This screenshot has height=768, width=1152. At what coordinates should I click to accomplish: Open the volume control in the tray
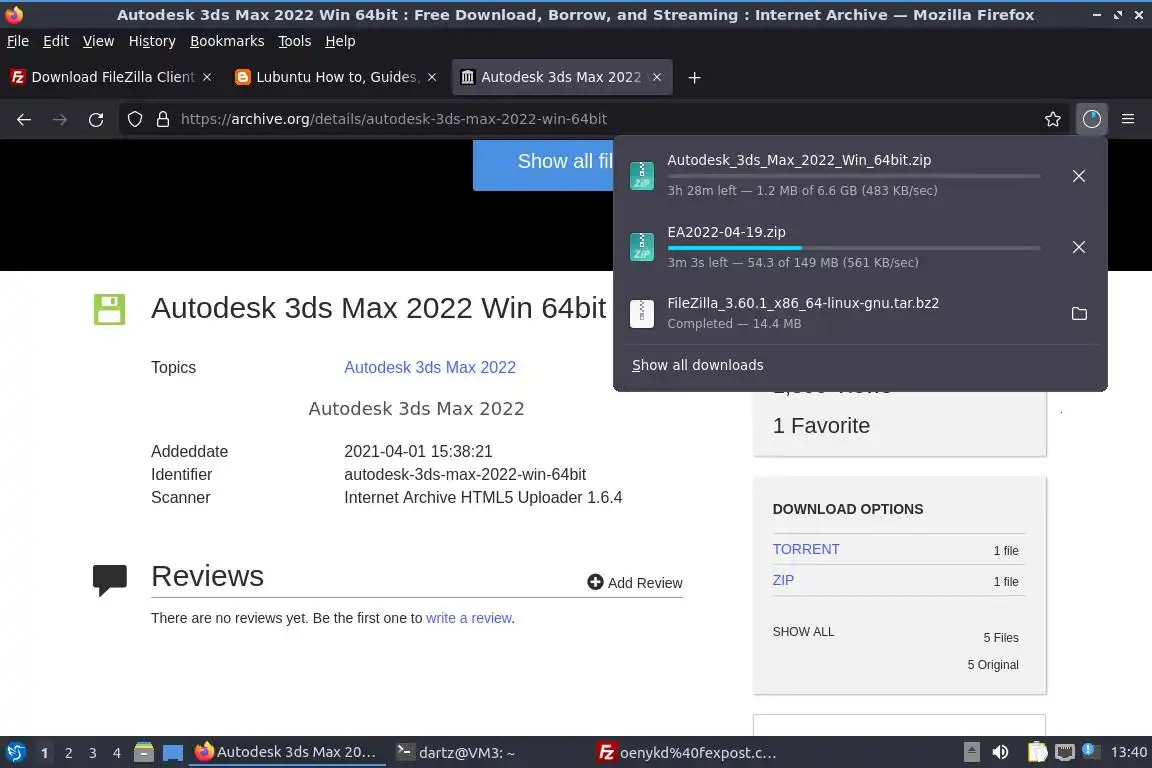click(1000, 752)
